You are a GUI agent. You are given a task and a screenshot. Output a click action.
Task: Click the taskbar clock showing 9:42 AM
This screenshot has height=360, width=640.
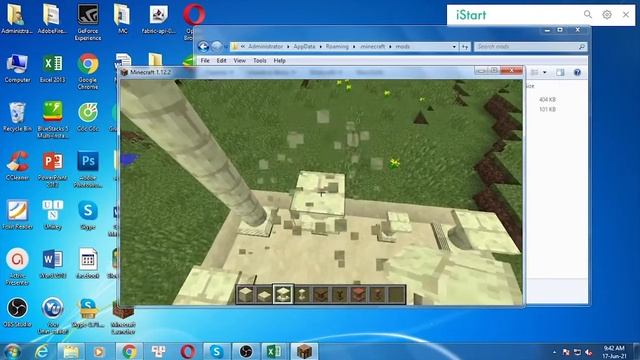[614, 352]
